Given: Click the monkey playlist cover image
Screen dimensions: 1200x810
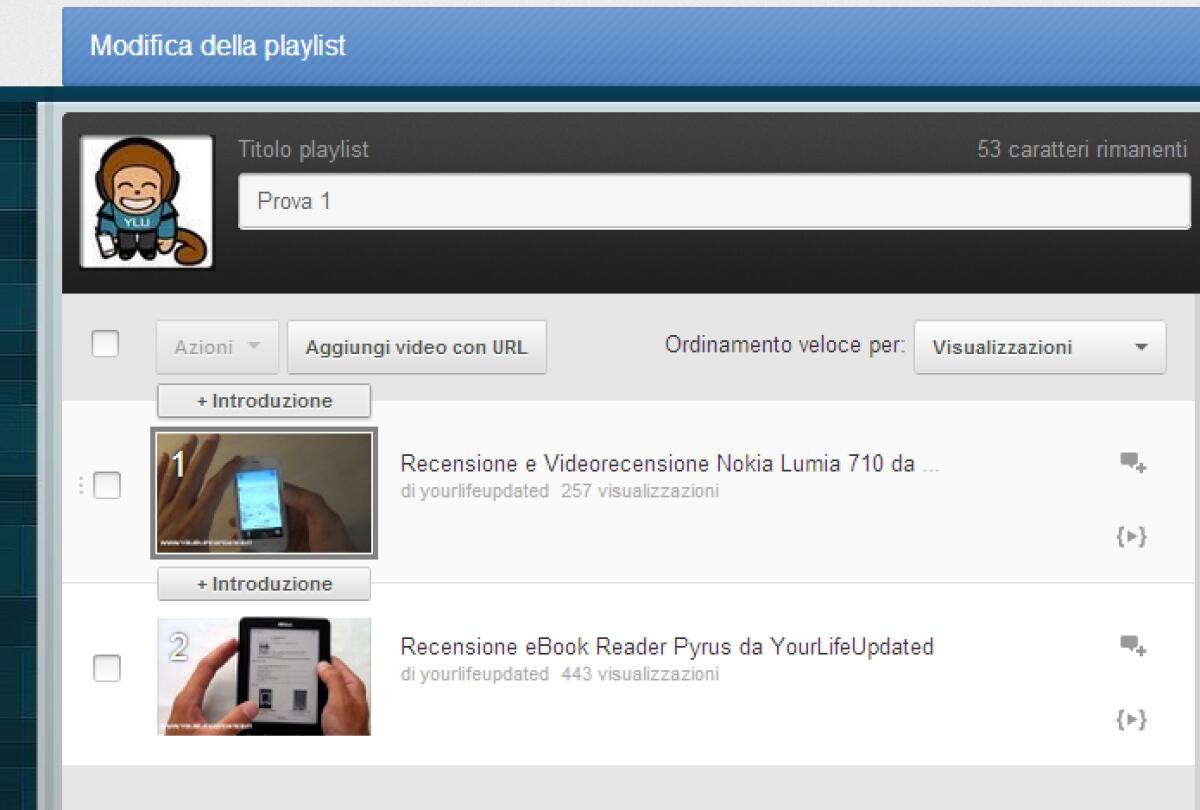Looking at the screenshot, I should pos(146,201).
